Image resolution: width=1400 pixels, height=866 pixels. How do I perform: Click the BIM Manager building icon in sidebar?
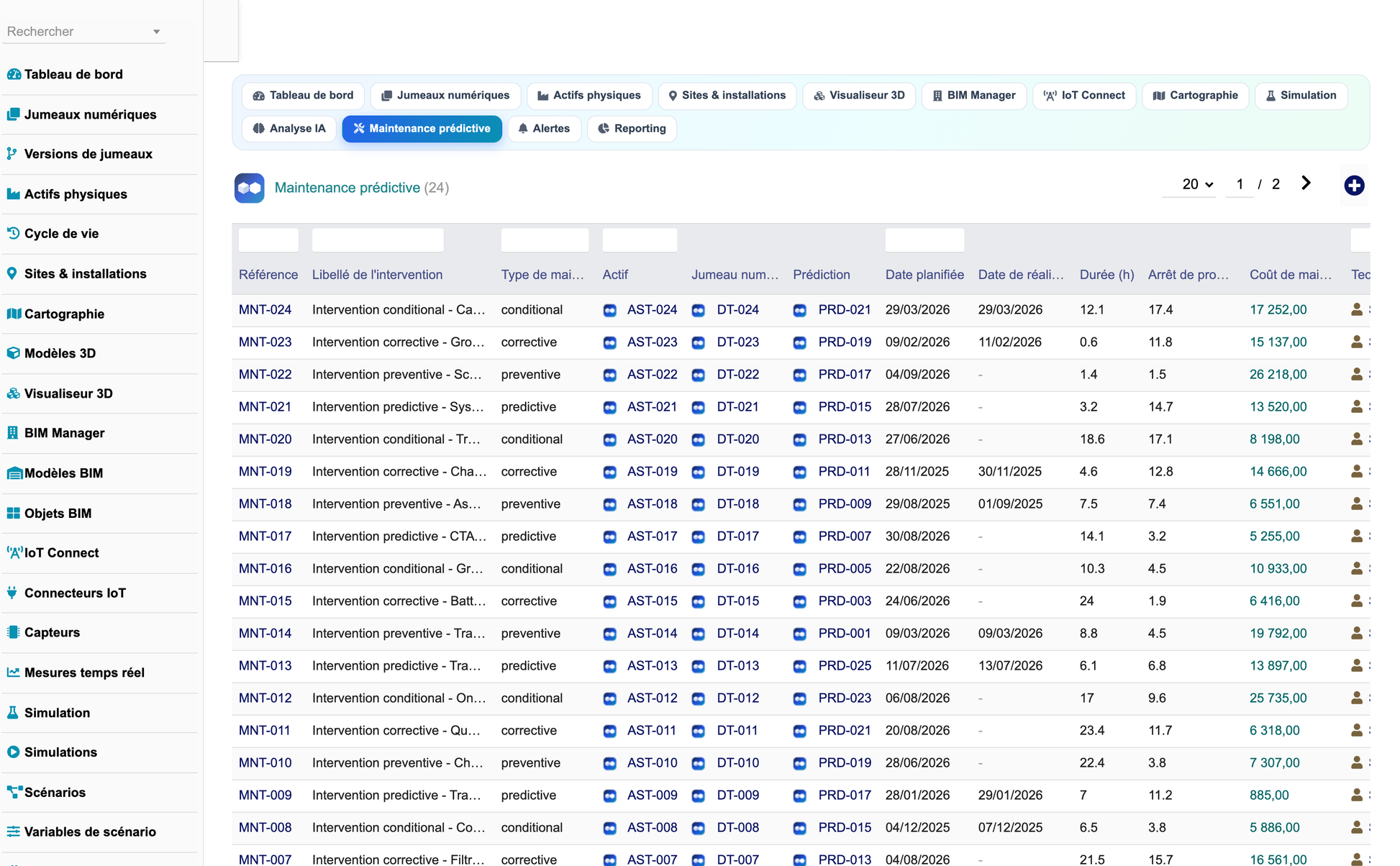[x=12, y=433]
